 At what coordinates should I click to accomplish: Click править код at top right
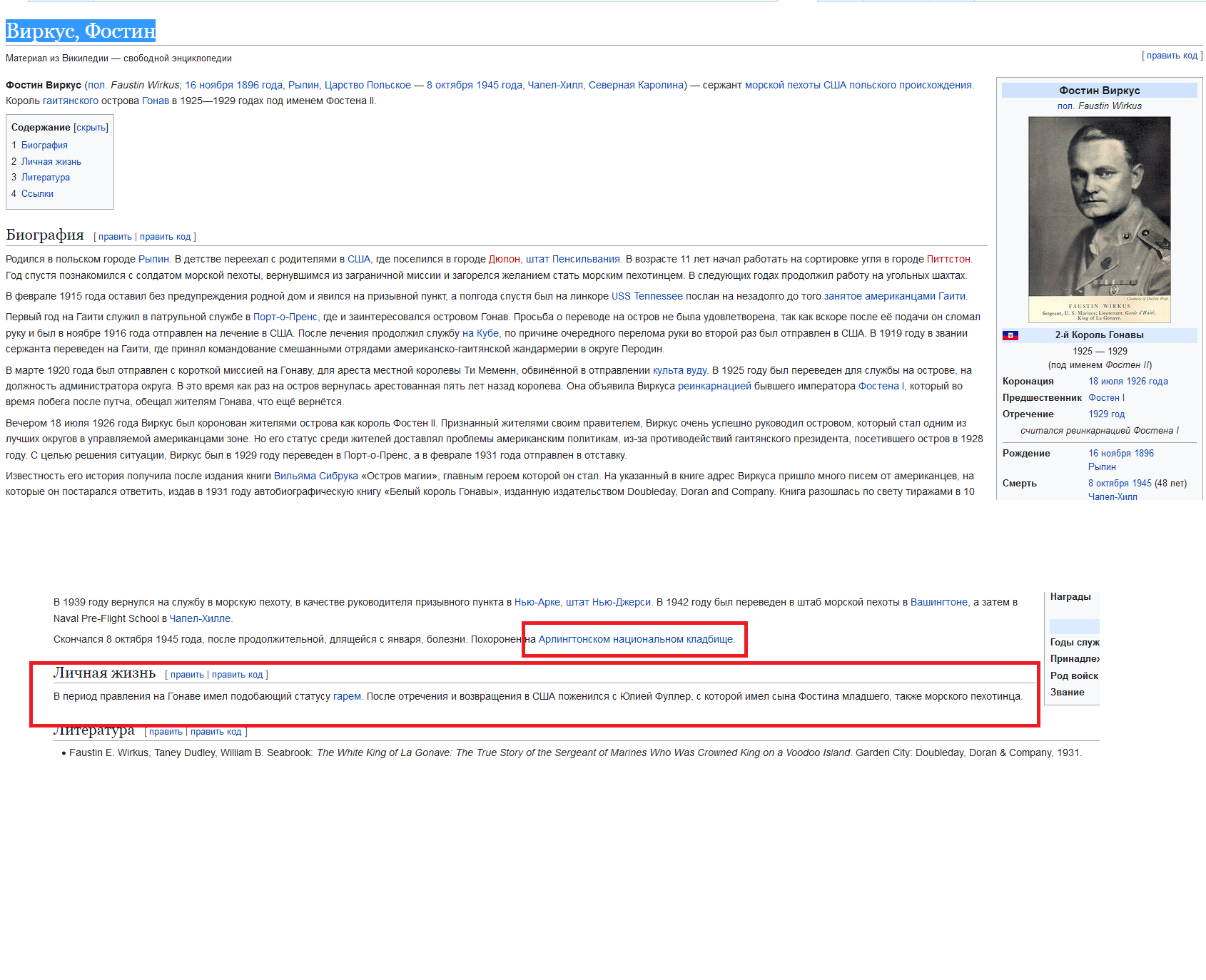(1172, 56)
